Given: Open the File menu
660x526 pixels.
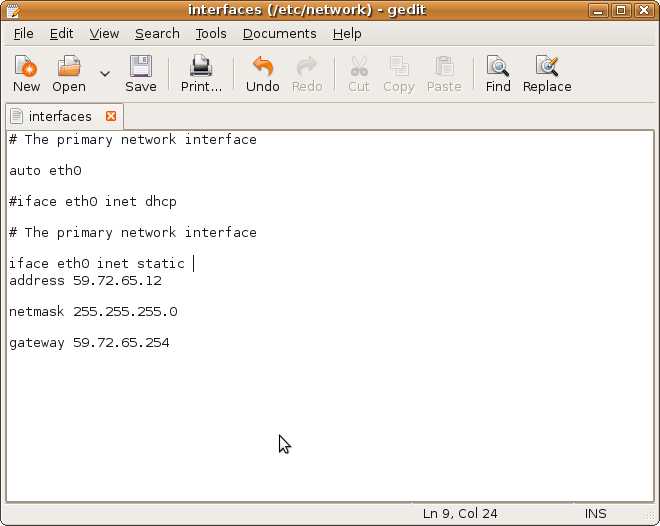Looking at the screenshot, I should (23, 34).
